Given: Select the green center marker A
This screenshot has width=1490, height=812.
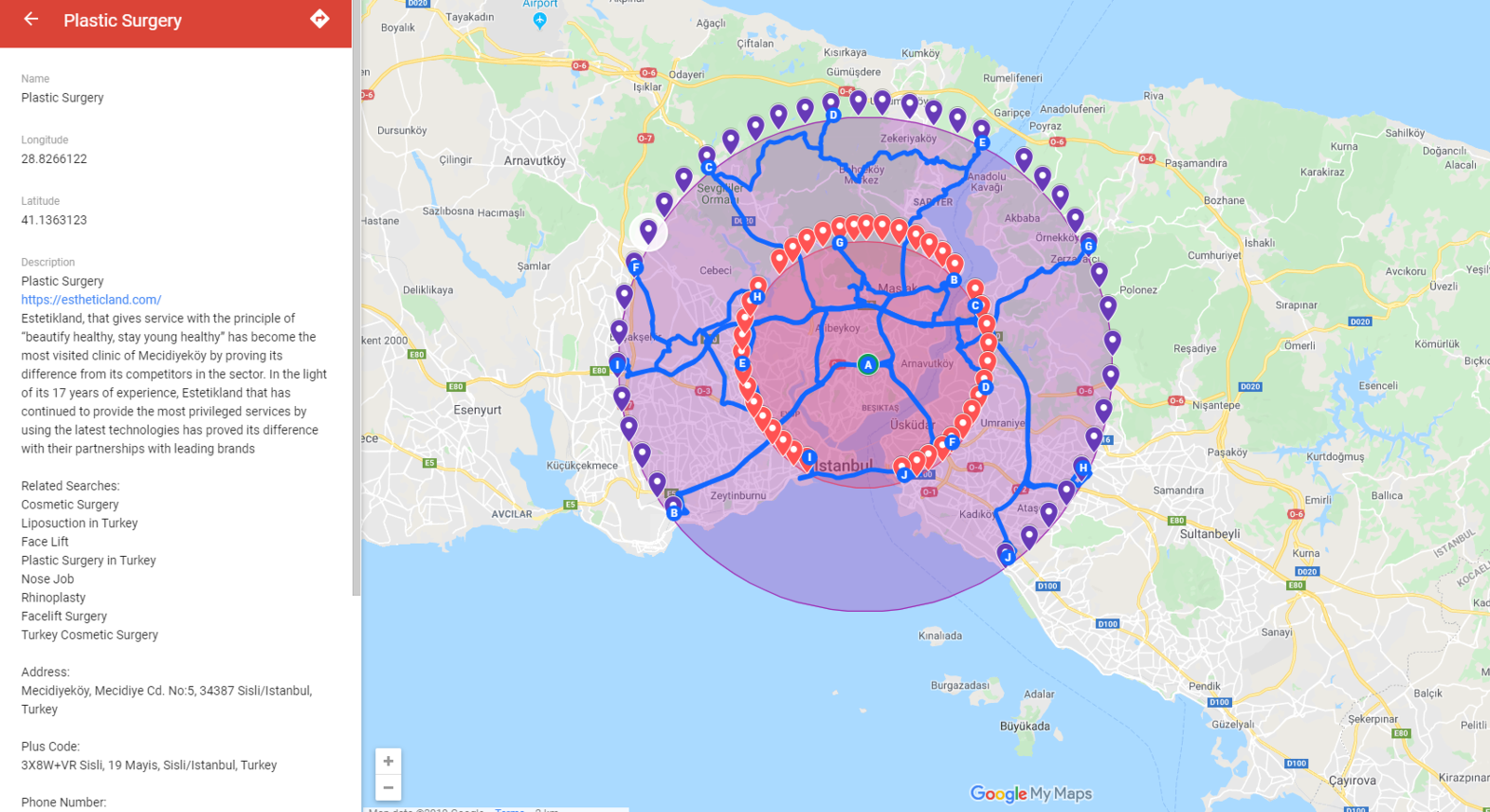Looking at the screenshot, I should pyautogui.click(x=868, y=364).
